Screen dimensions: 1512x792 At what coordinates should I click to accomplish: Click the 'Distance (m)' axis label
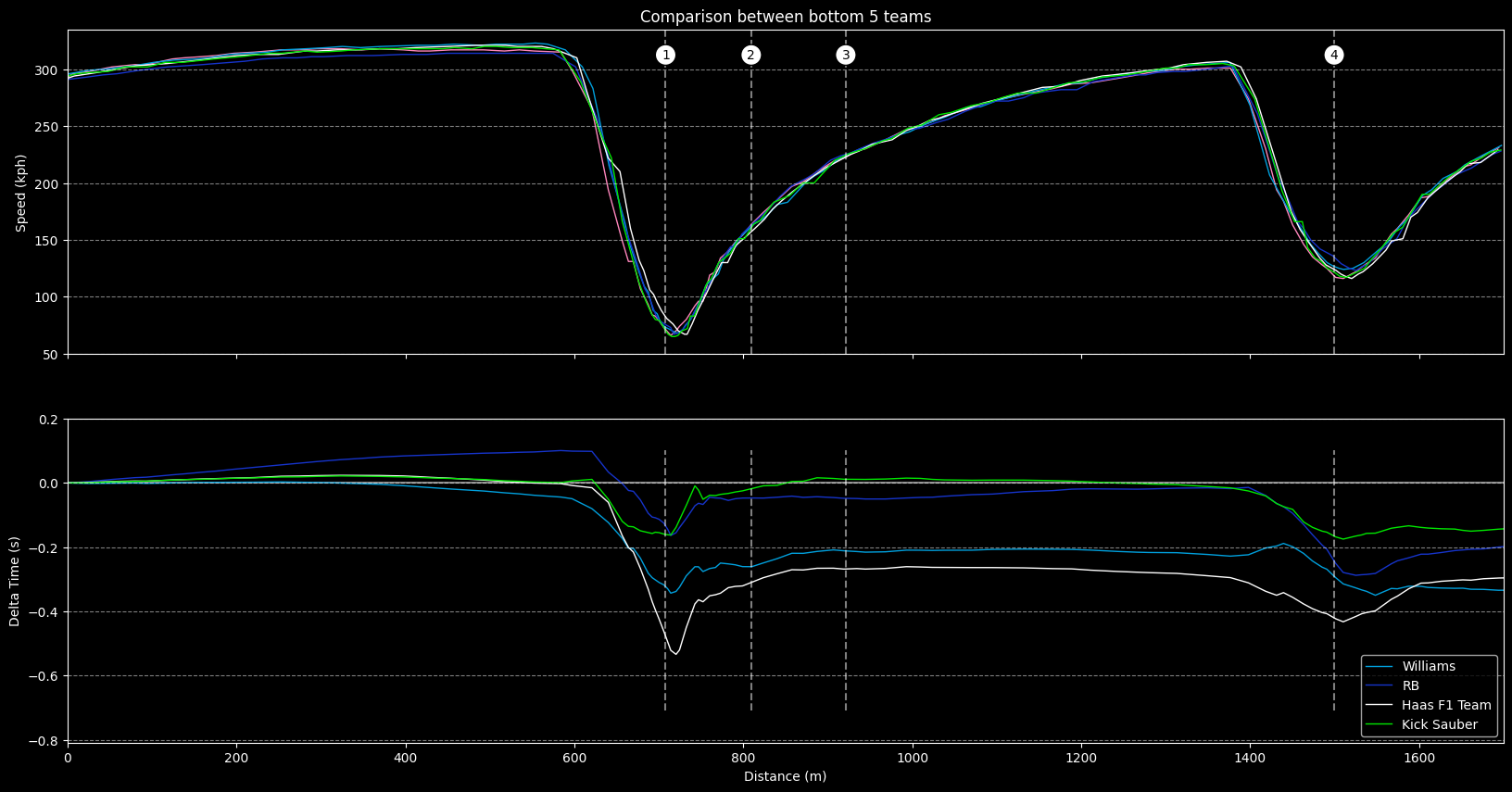tap(786, 776)
